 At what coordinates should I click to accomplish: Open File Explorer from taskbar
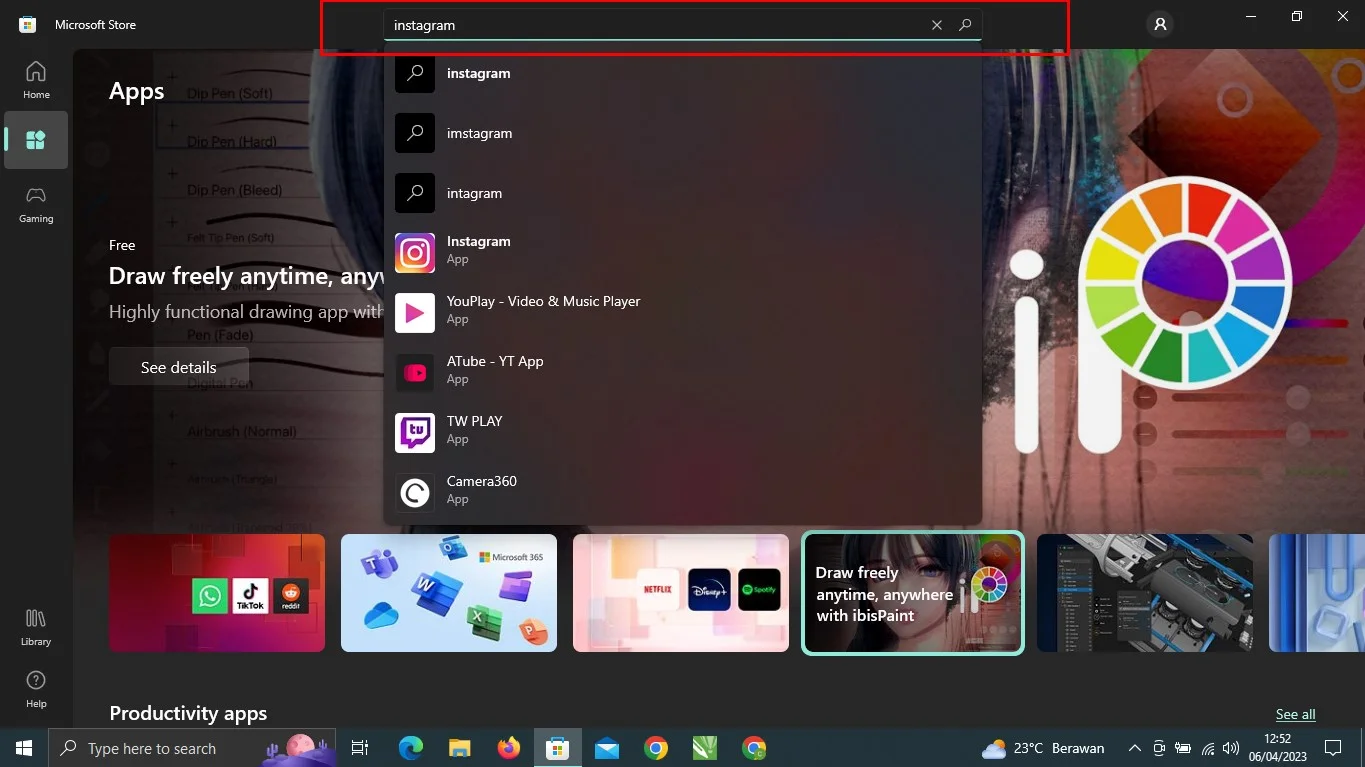coord(460,748)
